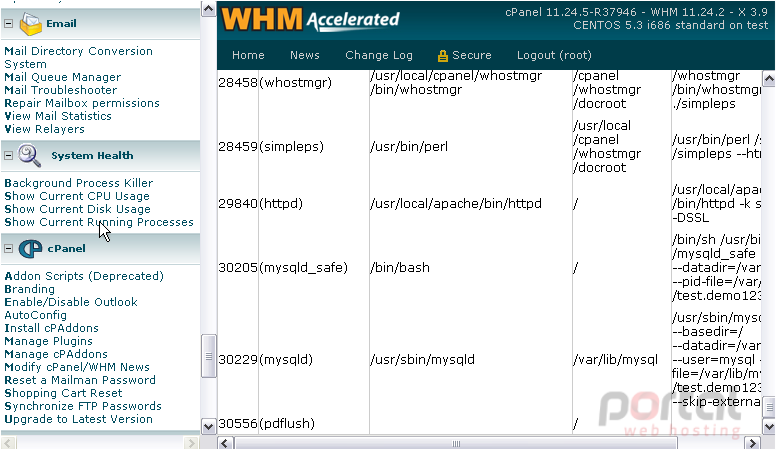Click the process table horizontal scrollbar thumb

(x=456, y=443)
